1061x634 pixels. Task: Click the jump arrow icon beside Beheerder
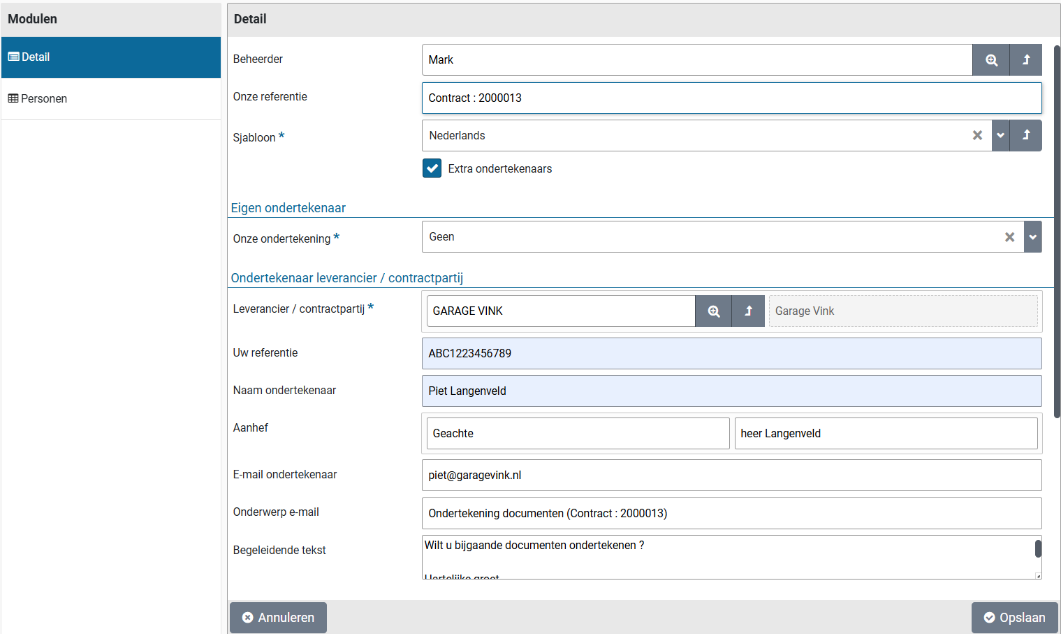pyautogui.click(x=1026, y=60)
